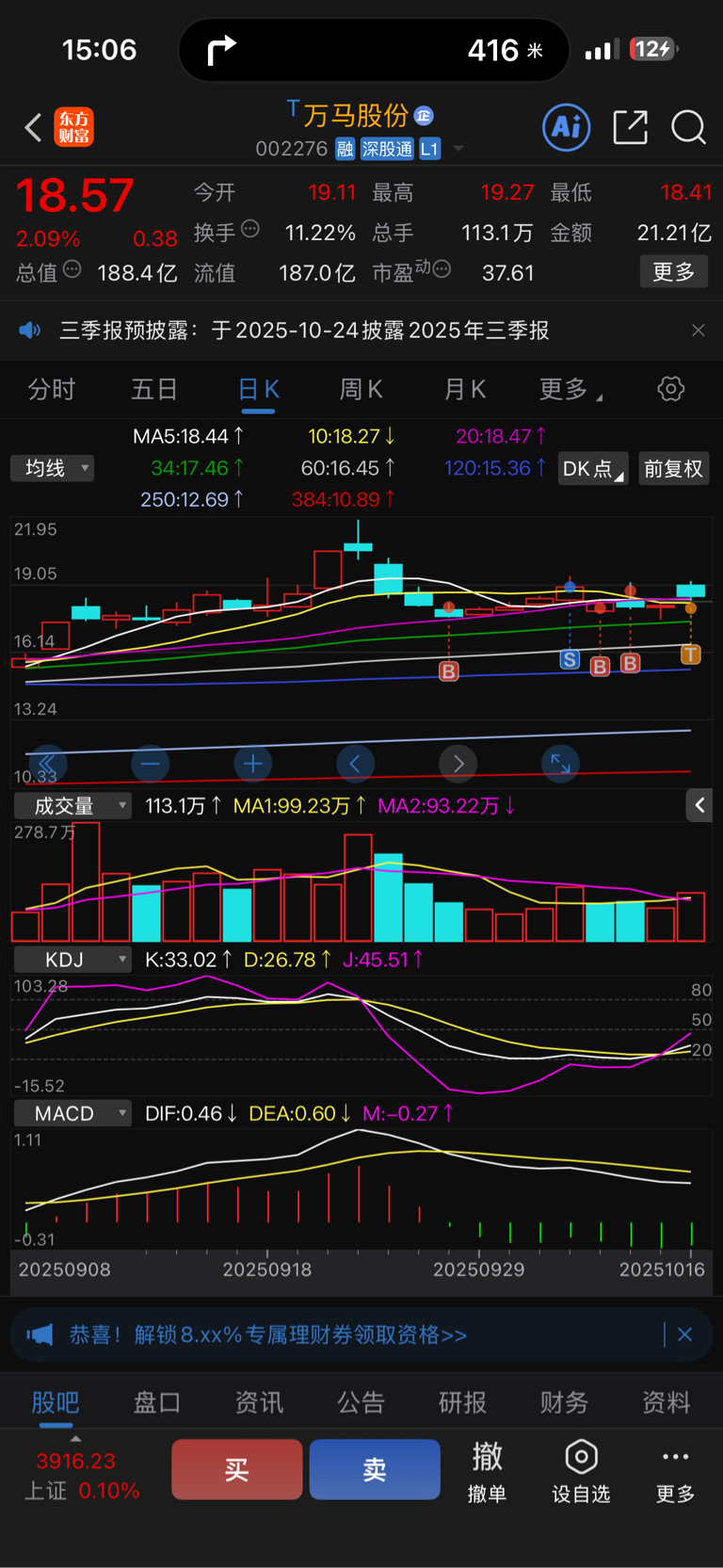
Task: Open the KDJ indicator dropdown
Action: click(72, 960)
